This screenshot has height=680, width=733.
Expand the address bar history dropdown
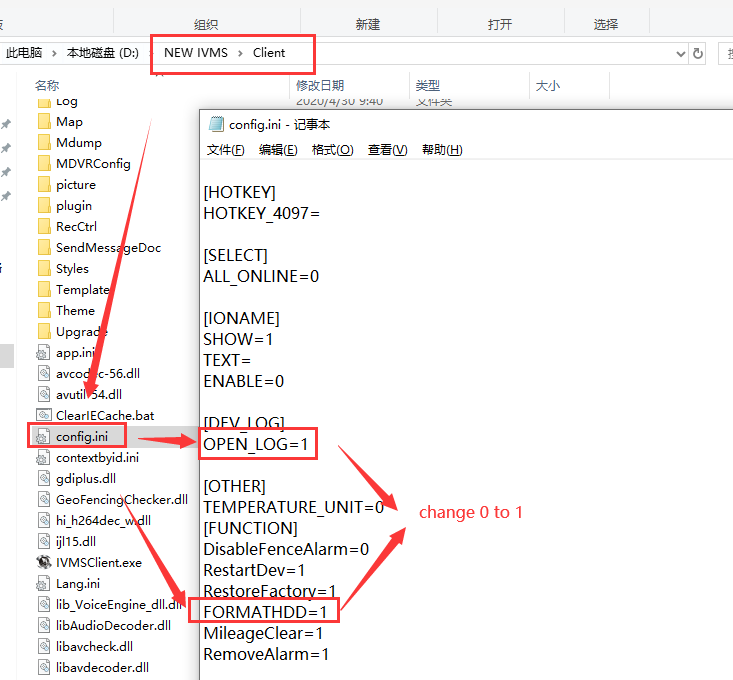[681, 54]
